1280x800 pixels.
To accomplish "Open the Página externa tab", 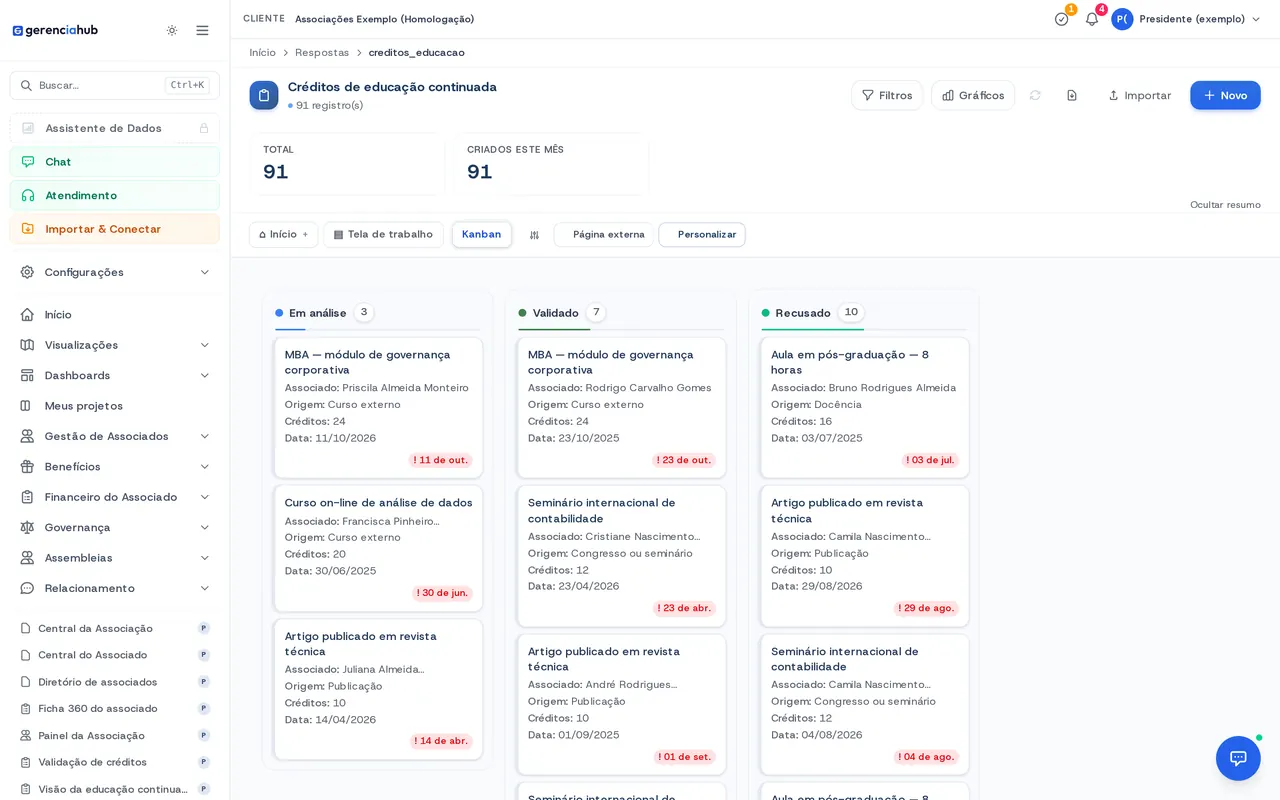I will [x=604, y=235].
